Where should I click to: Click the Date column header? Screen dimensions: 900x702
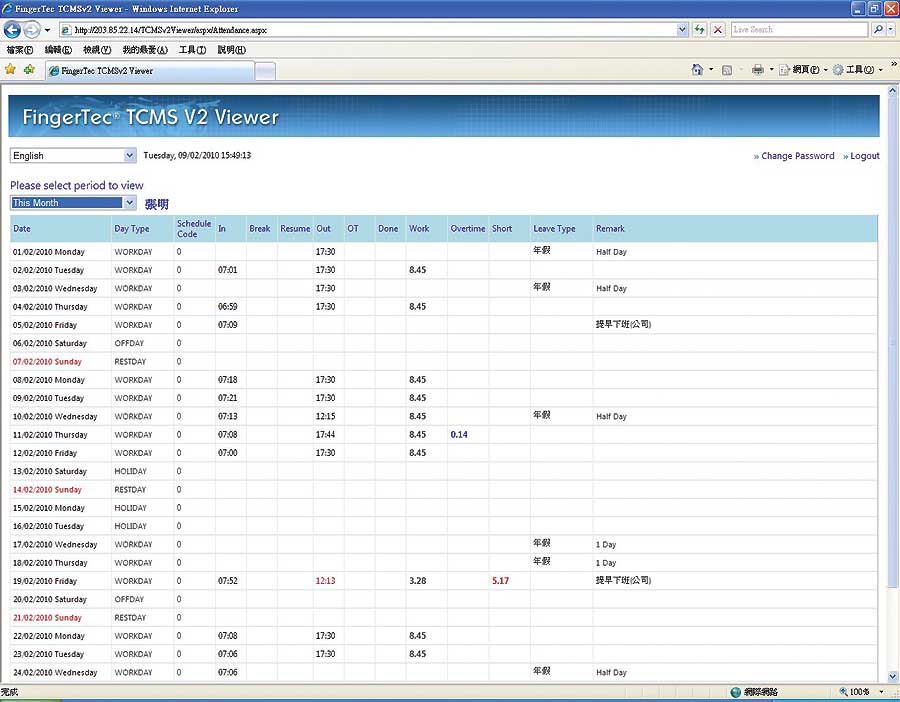[22, 228]
